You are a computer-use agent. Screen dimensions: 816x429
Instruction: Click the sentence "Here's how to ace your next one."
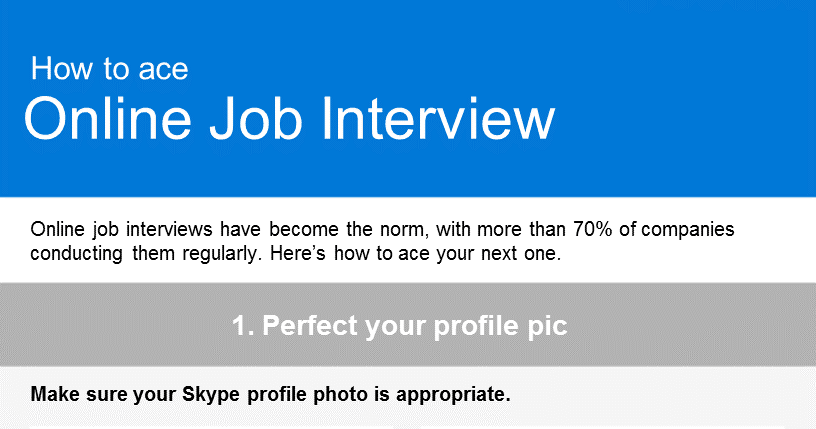415,254
